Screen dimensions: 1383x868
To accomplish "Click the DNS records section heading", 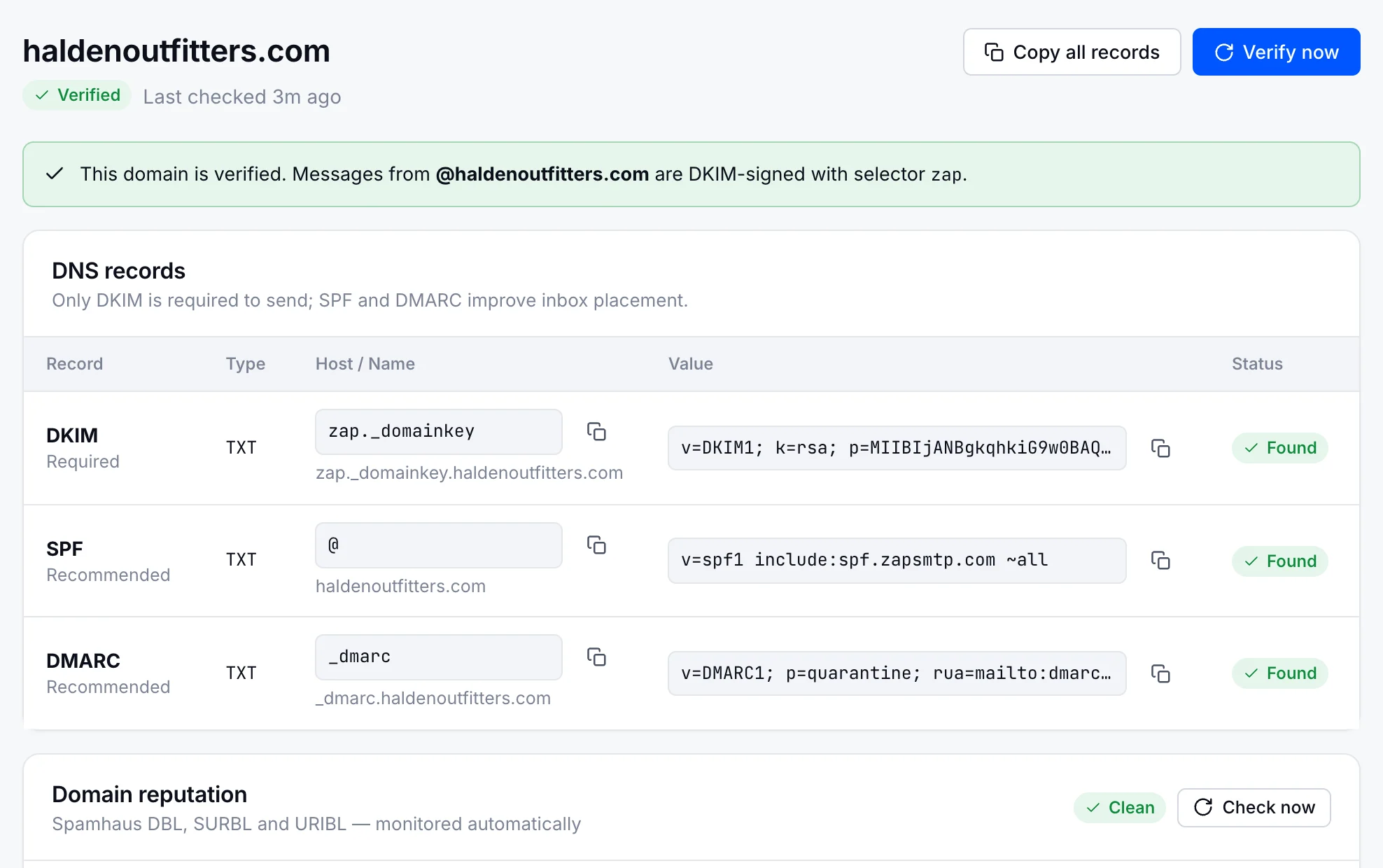I will pyautogui.click(x=118, y=271).
